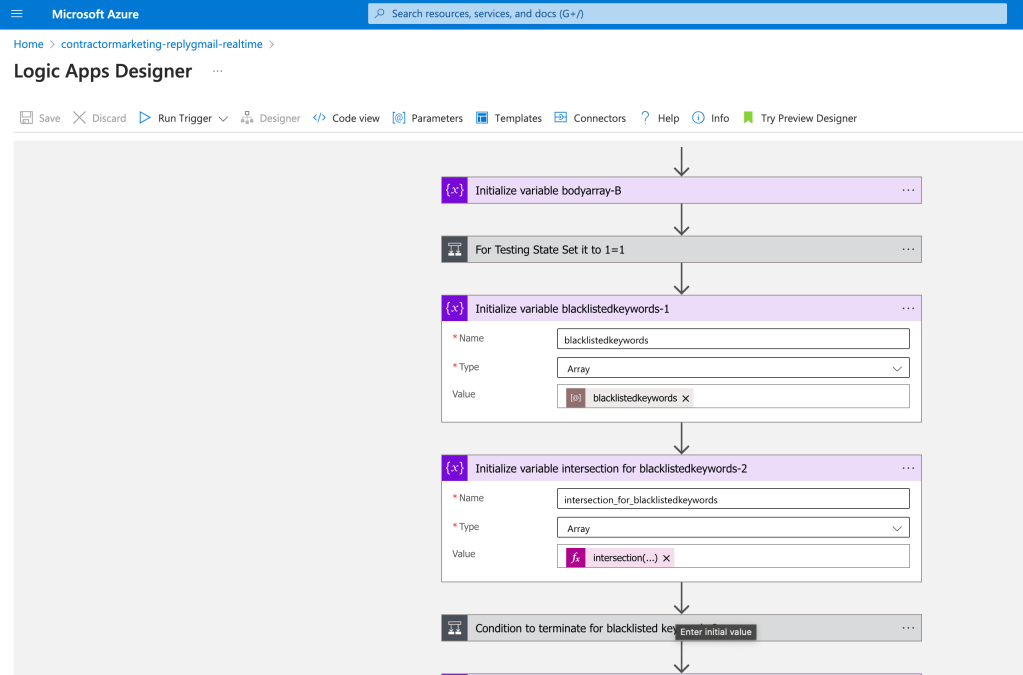Click the parameter icon of the blacklistedkeywords token
The height and width of the screenshot is (675, 1023).
point(575,398)
